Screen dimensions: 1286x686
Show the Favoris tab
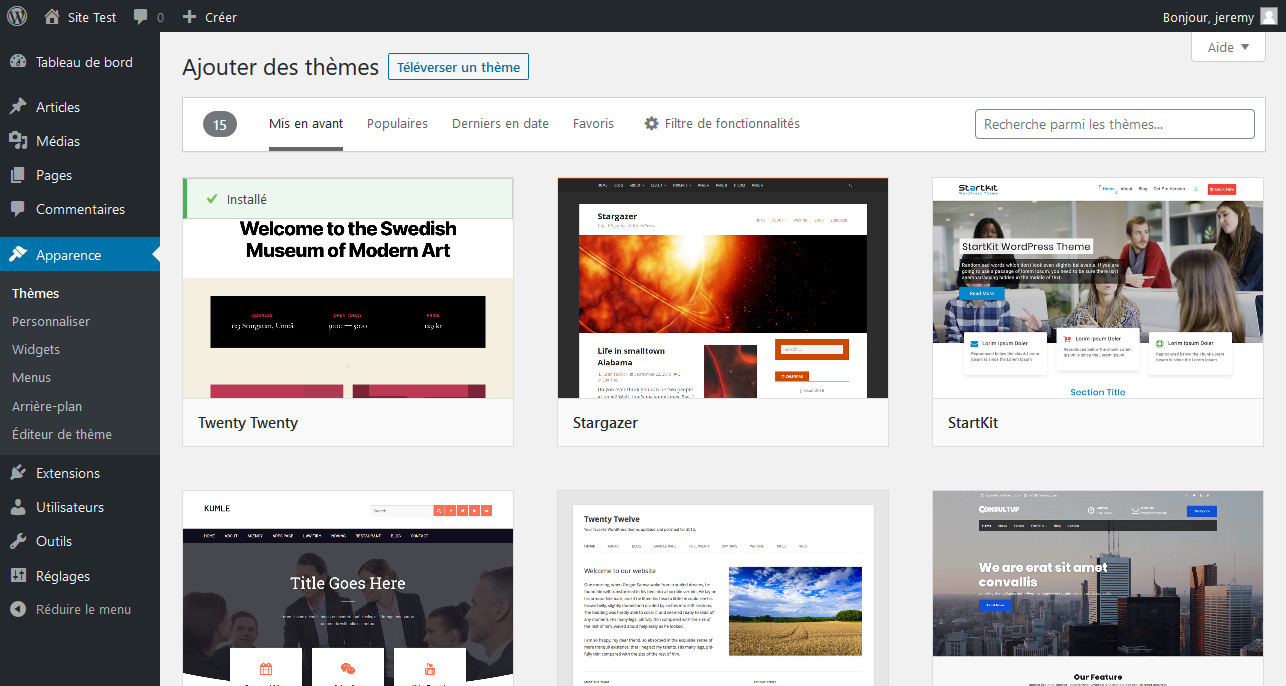(x=593, y=124)
